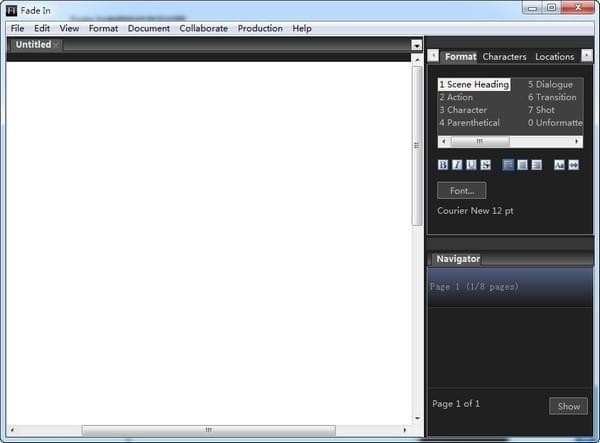Screen dimensions: 600x443
Task: Toggle underline formatting button
Action: click(x=471, y=164)
